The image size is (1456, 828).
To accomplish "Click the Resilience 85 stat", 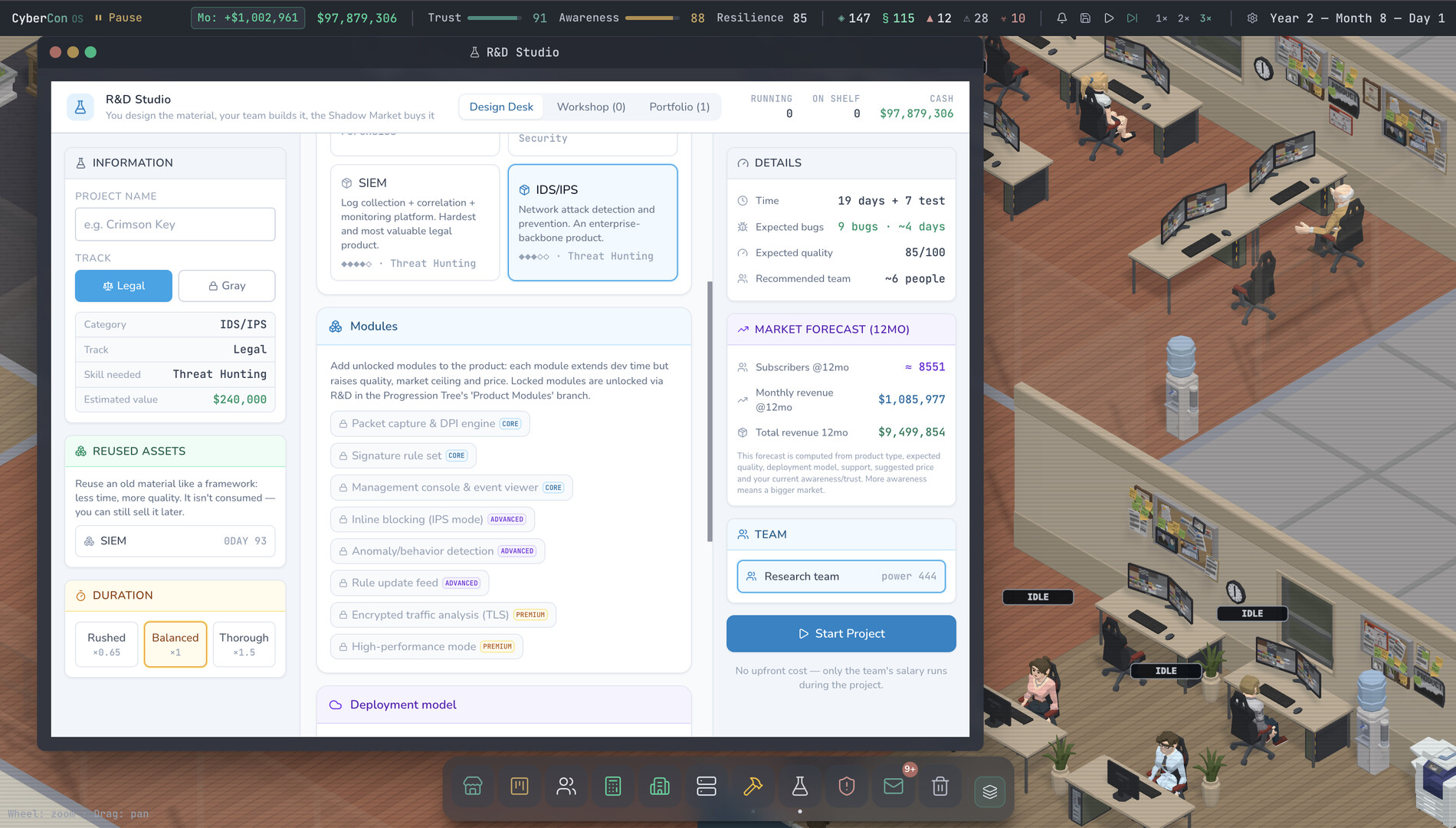I will click(x=762, y=18).
